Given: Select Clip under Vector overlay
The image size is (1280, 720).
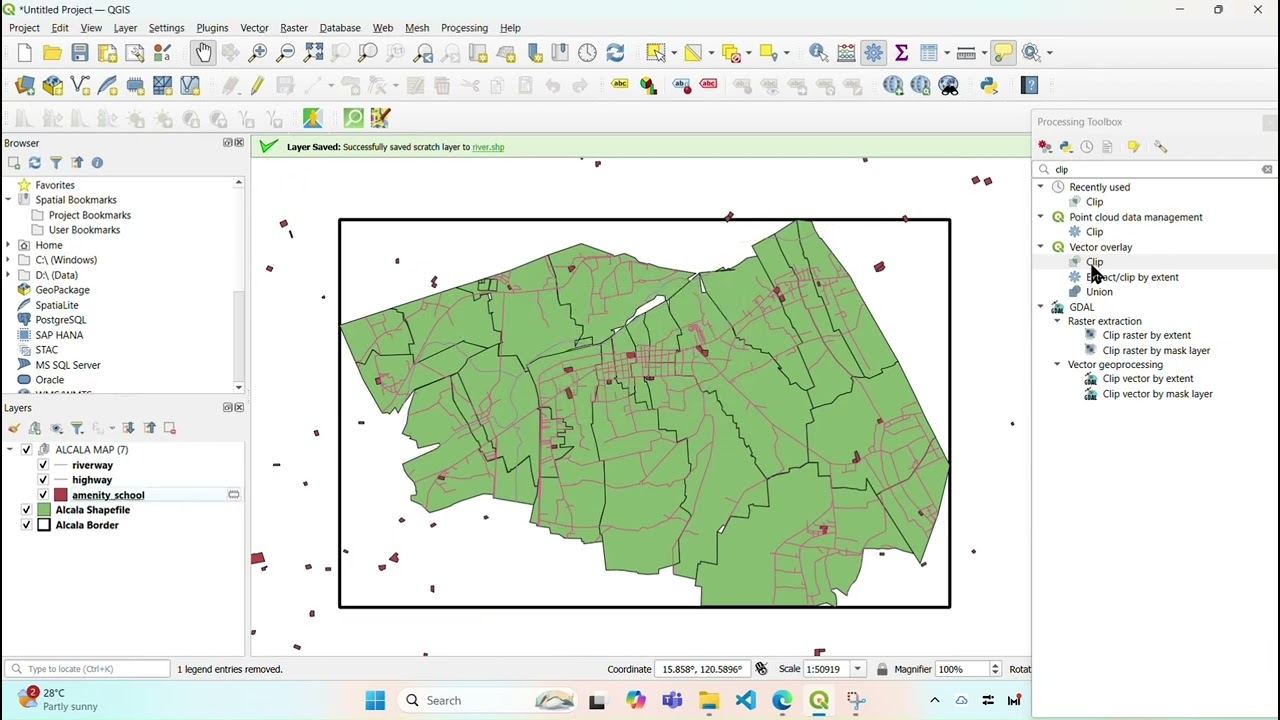Looking at the screenshot, I should (1094, 262).
